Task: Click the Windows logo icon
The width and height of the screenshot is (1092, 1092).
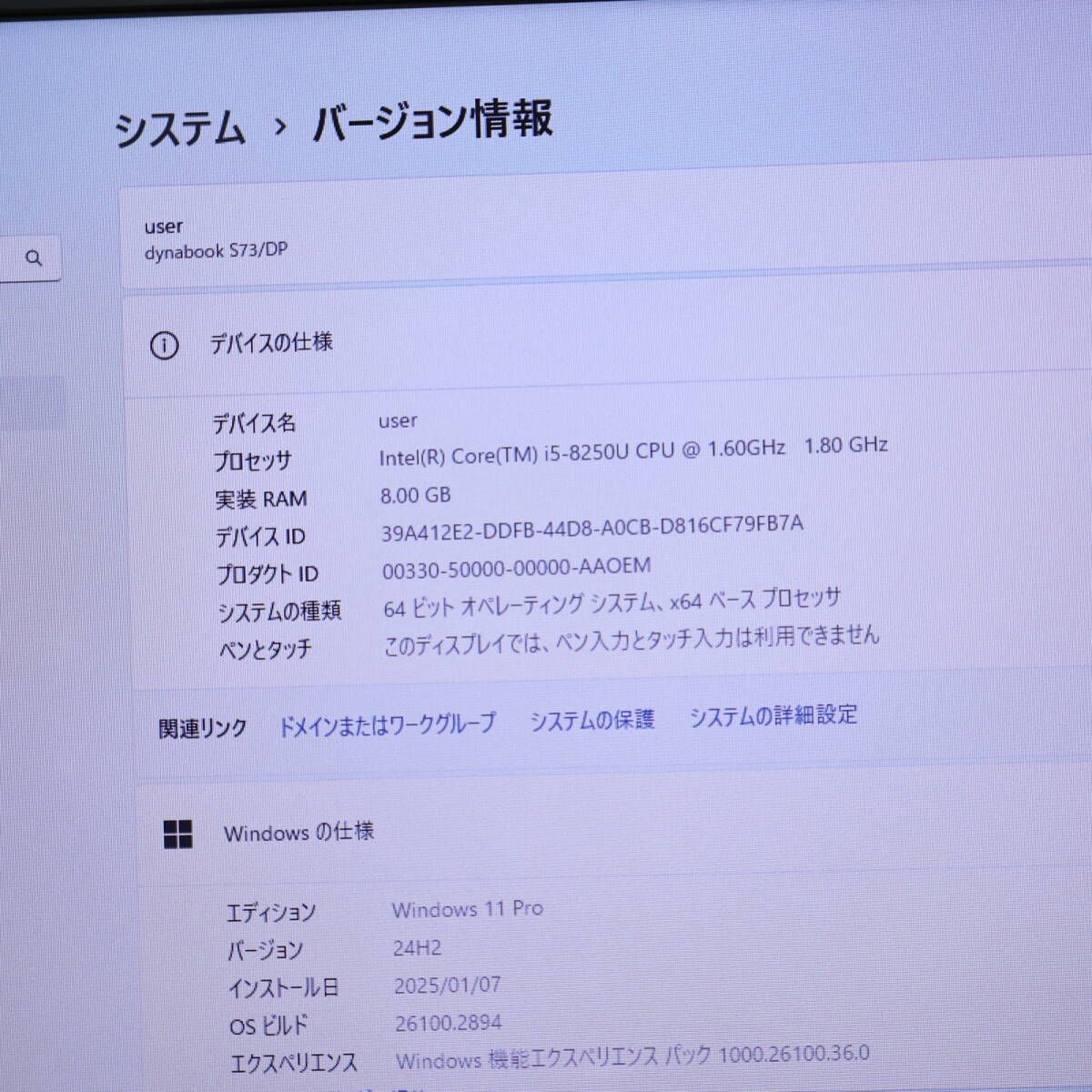Action: coord(177,834)
